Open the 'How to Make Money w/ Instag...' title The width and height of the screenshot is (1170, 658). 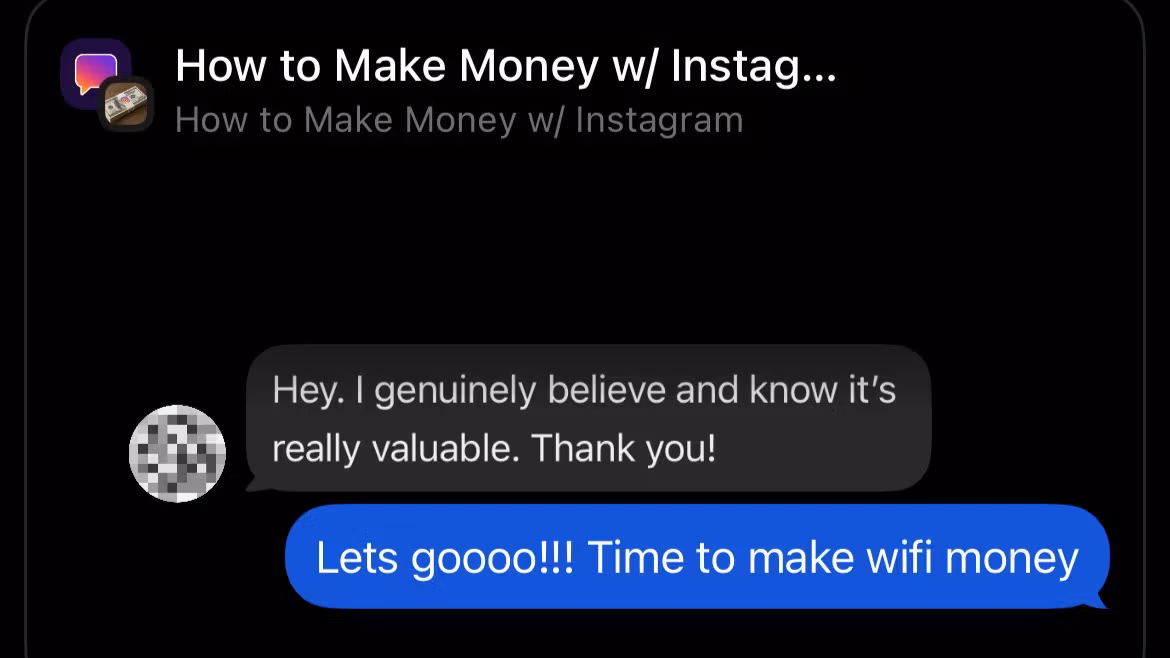[506, 66]
